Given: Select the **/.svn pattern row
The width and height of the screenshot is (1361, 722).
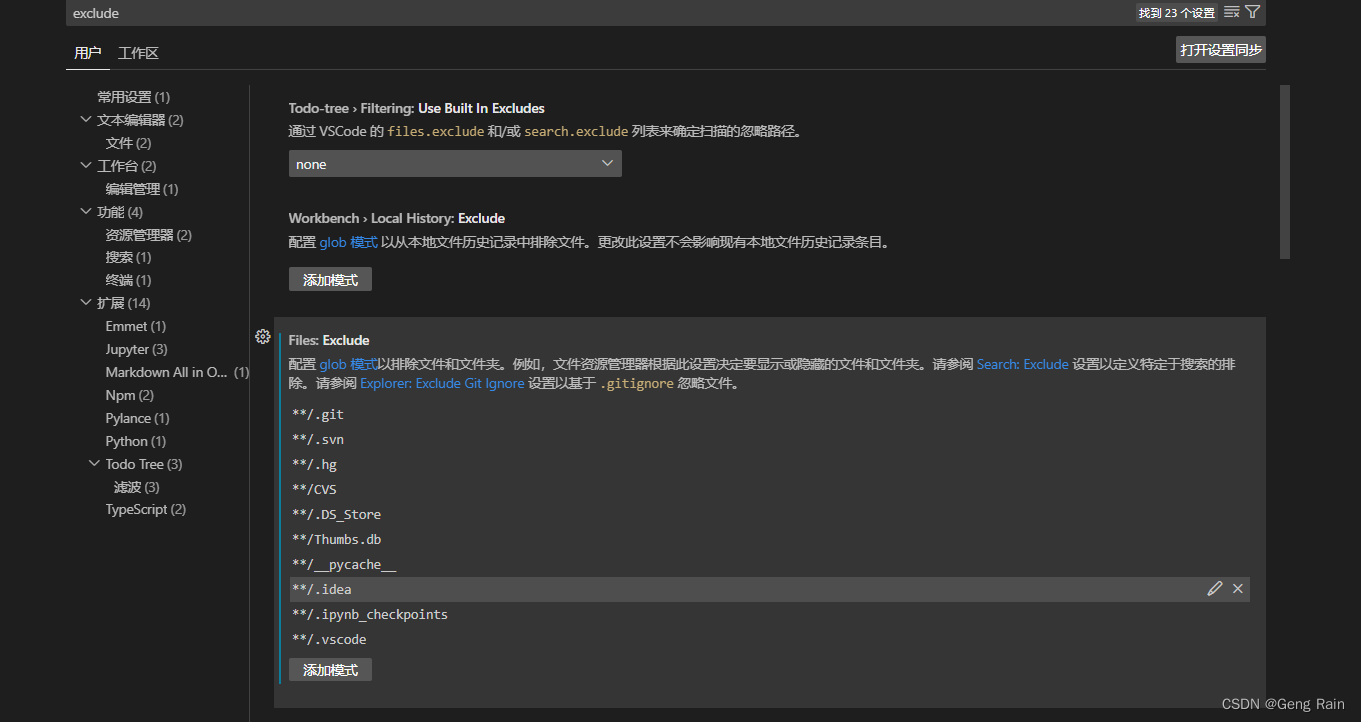Looking at the screenshot, I should point(770,439).
